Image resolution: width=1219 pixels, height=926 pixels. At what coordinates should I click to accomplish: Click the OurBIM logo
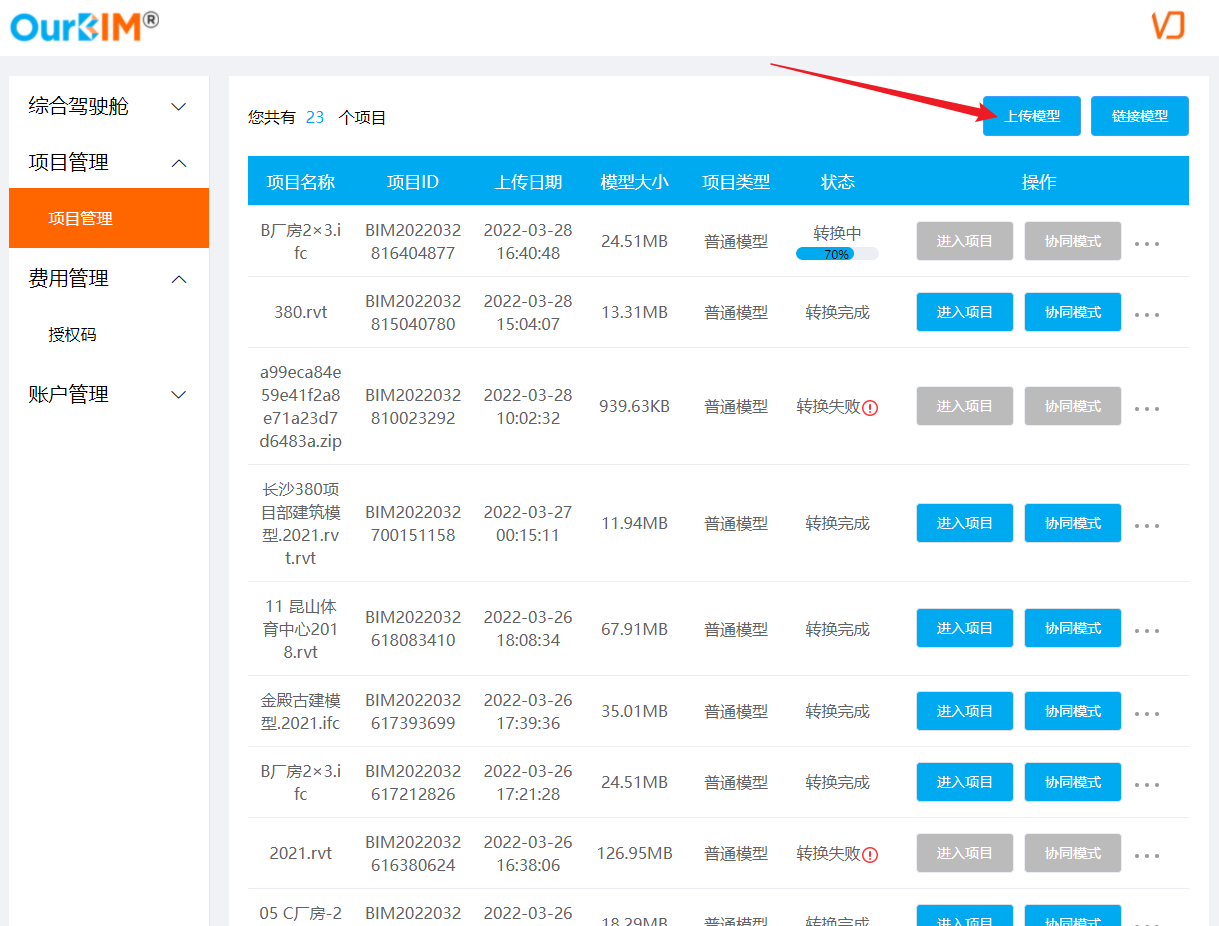pyautogui.click(x=84, y=26)
